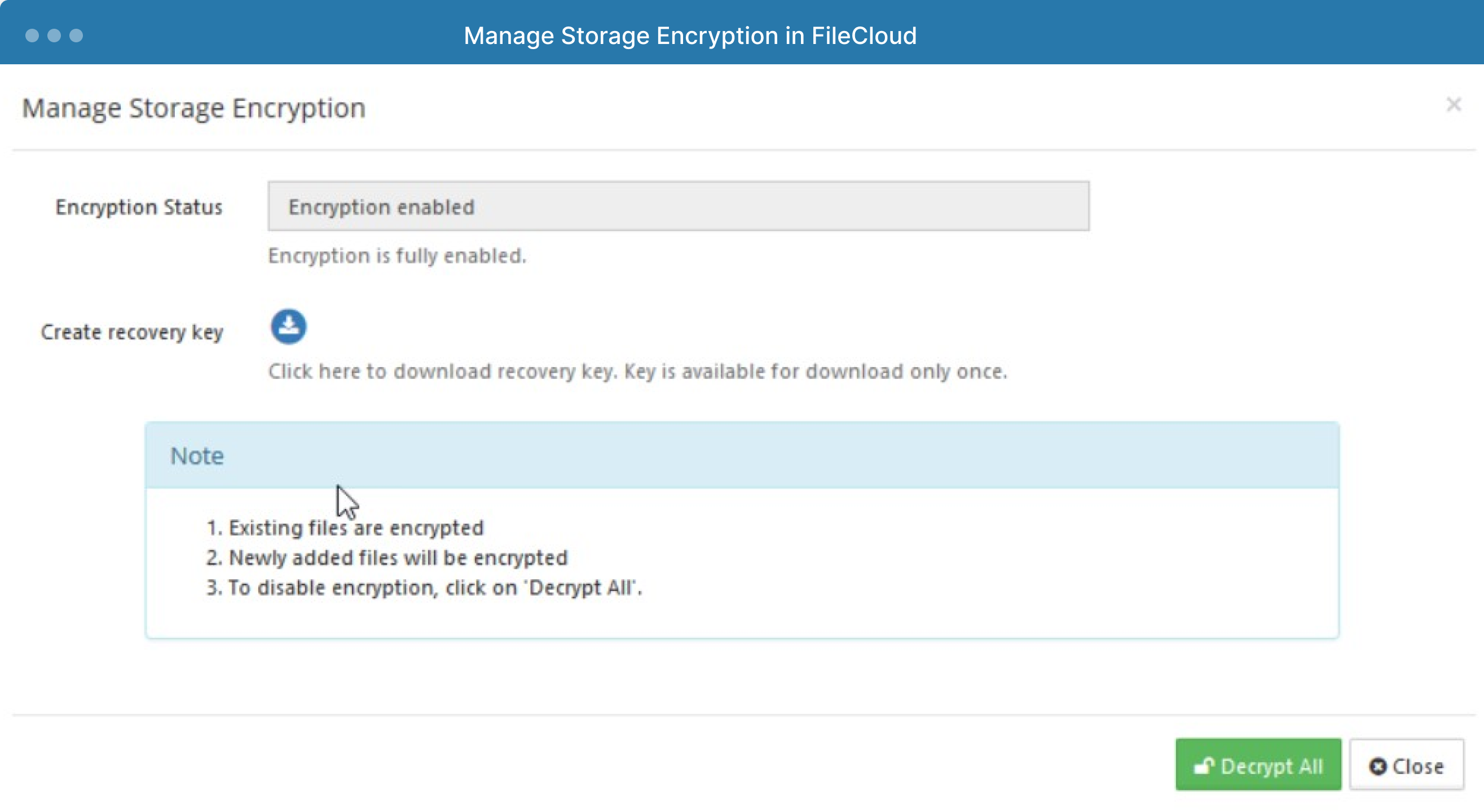Click the circled X icon beside Close

[x=1378, y=766]
